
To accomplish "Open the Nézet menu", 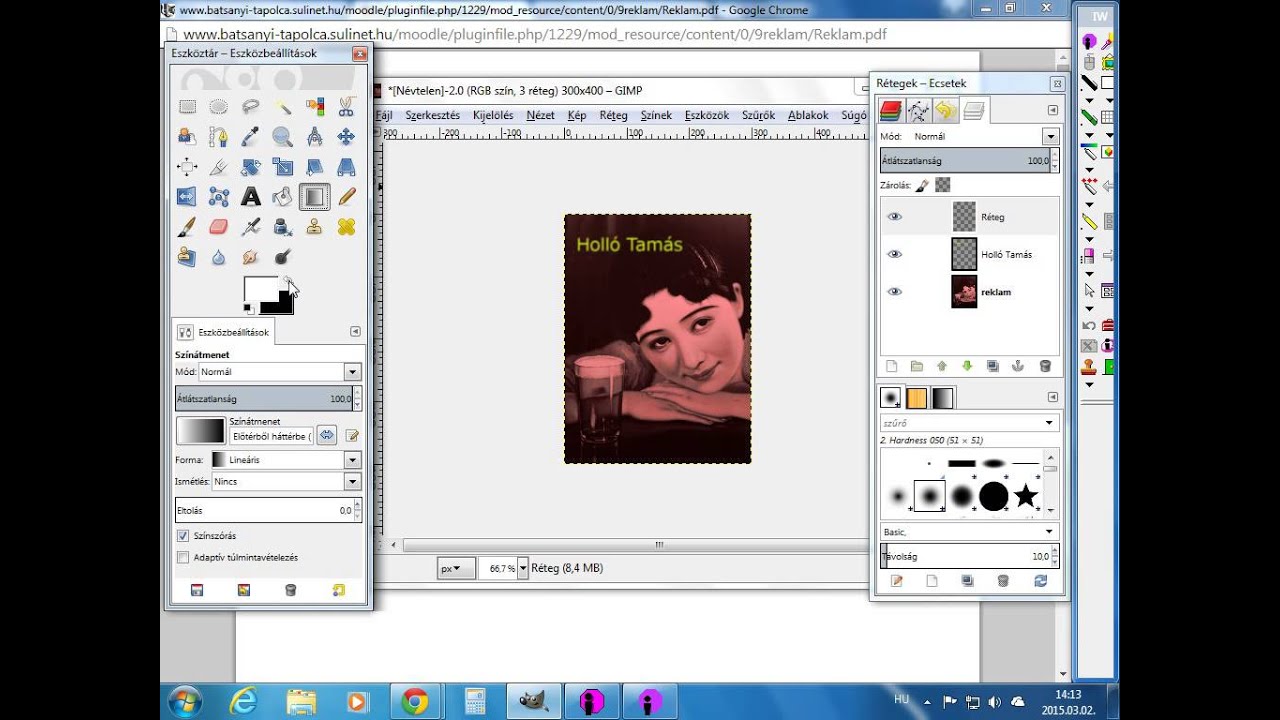I will point(540,115).
